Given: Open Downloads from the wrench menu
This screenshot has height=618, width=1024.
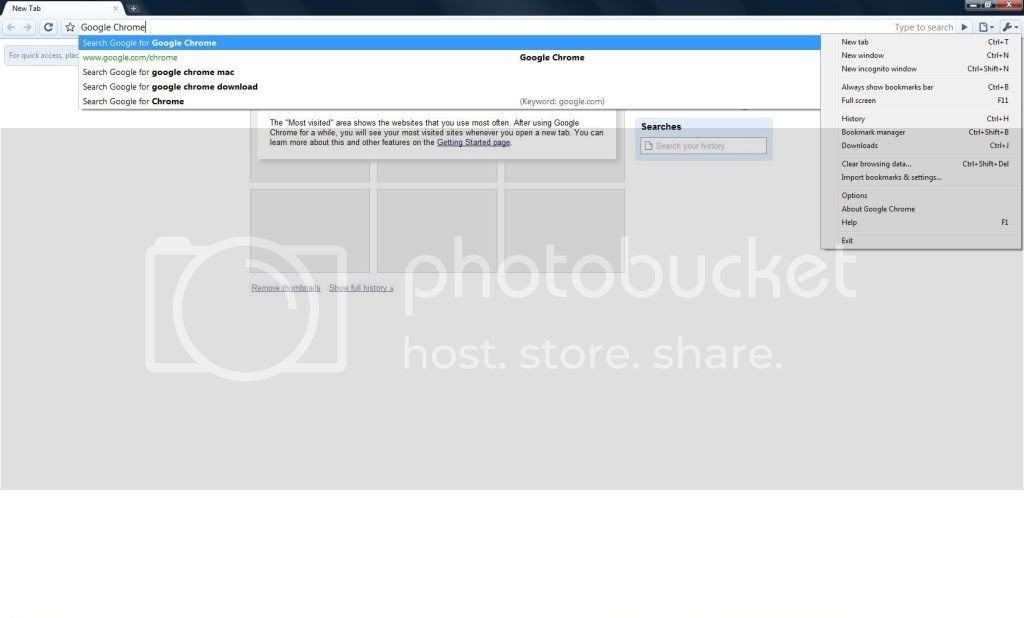Looking at the screenshot, I should pos(859,145).
